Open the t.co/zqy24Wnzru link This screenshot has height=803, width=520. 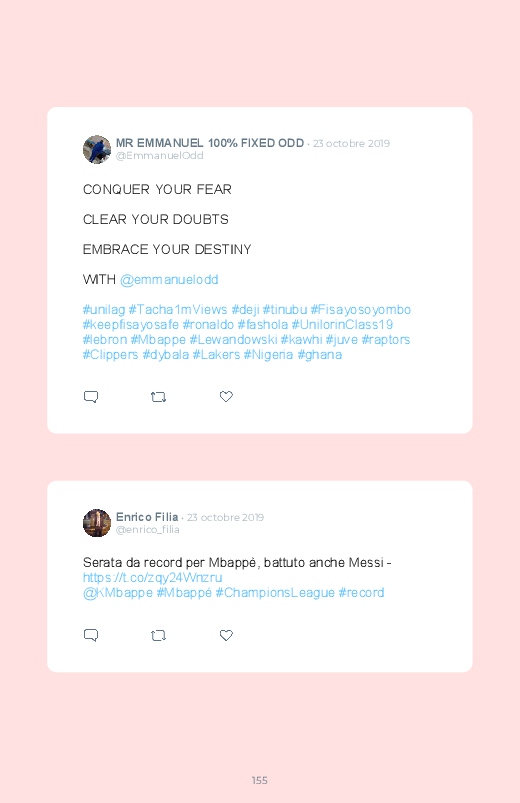coord(153,578)
